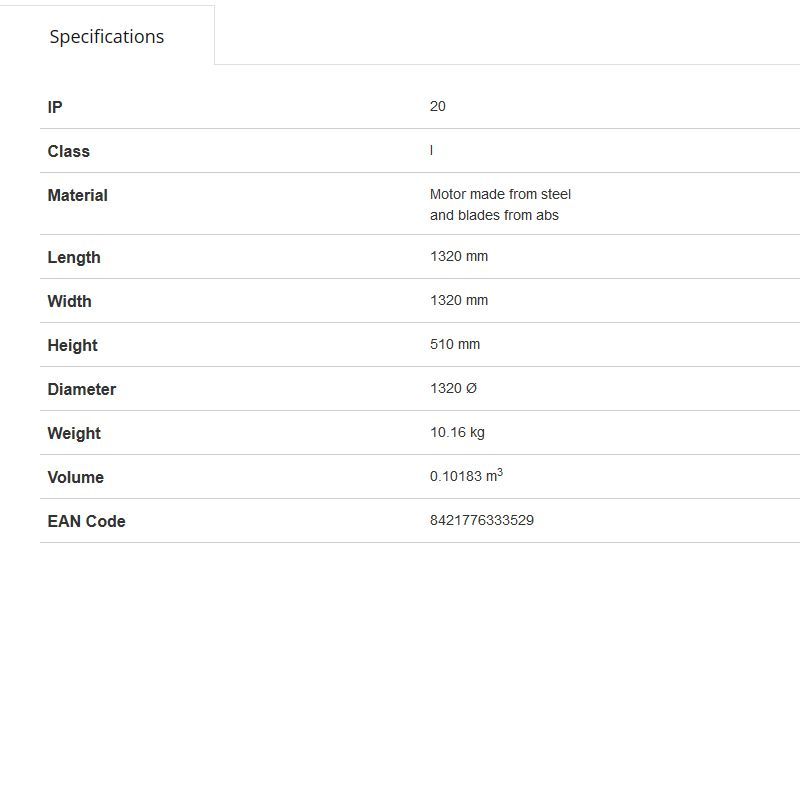Click 'and blades from abs' text
800x800 pixels.
(494, 215)
